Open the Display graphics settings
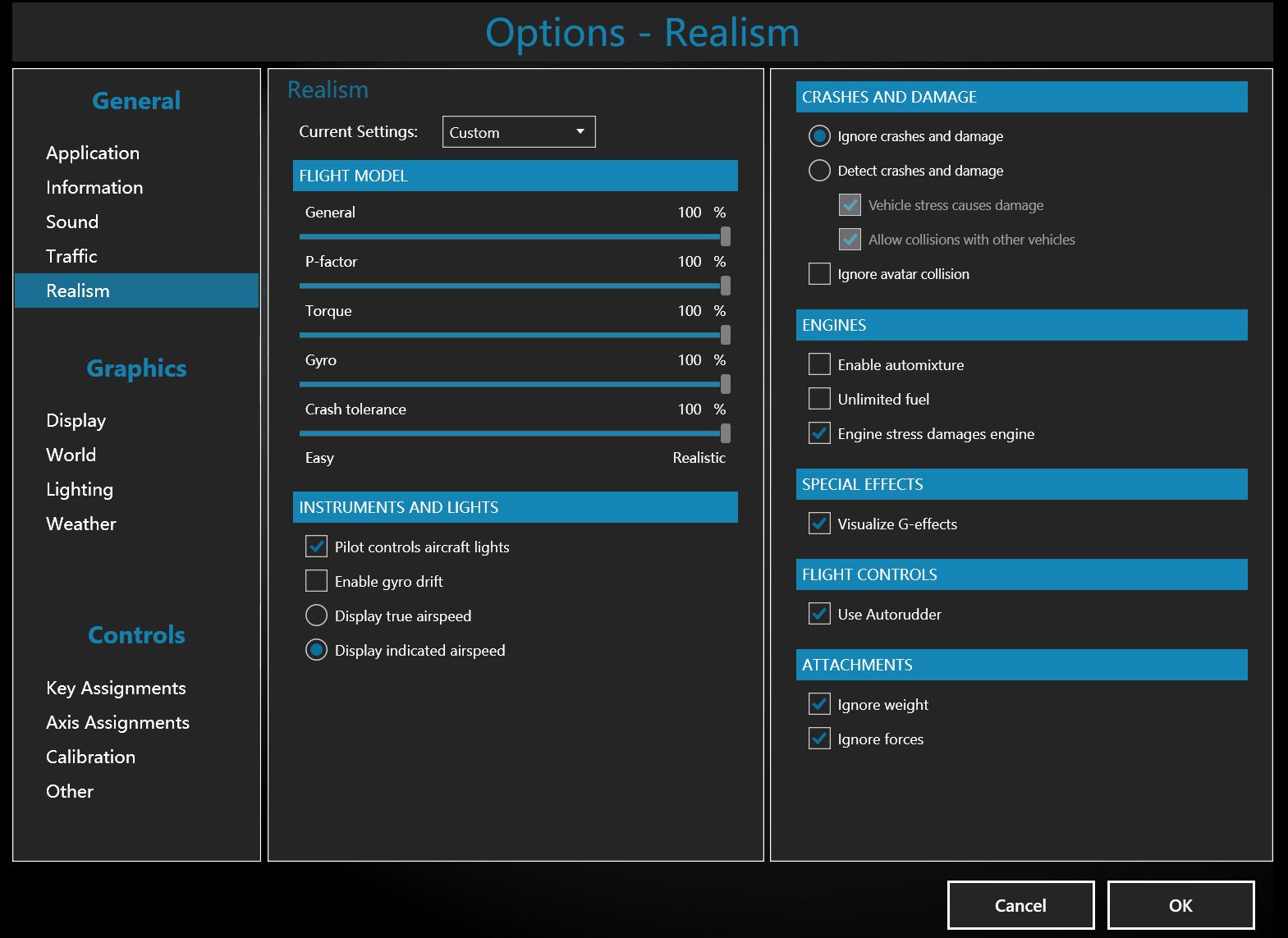 click(x=76, y=420)
